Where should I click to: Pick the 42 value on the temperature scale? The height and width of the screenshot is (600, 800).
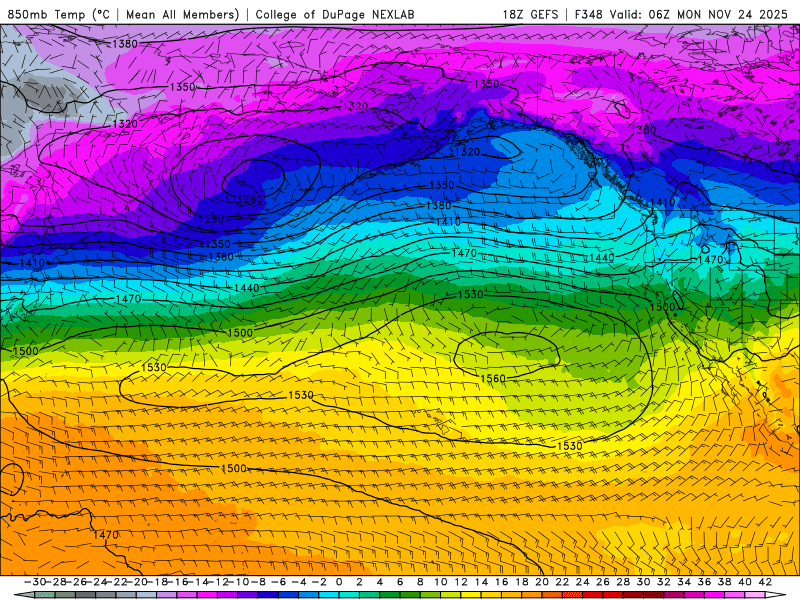pos(765,582)
